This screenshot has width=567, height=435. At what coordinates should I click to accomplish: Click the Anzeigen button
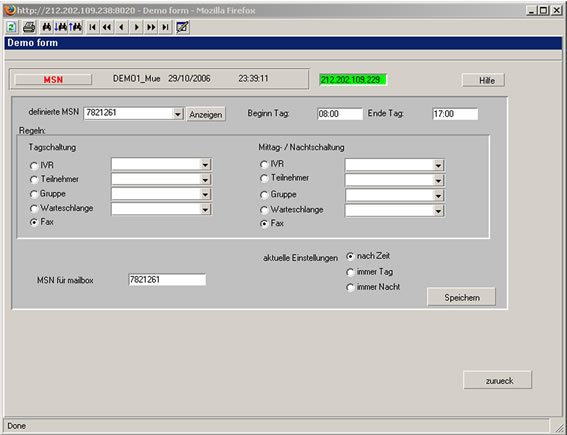(206, 115)
